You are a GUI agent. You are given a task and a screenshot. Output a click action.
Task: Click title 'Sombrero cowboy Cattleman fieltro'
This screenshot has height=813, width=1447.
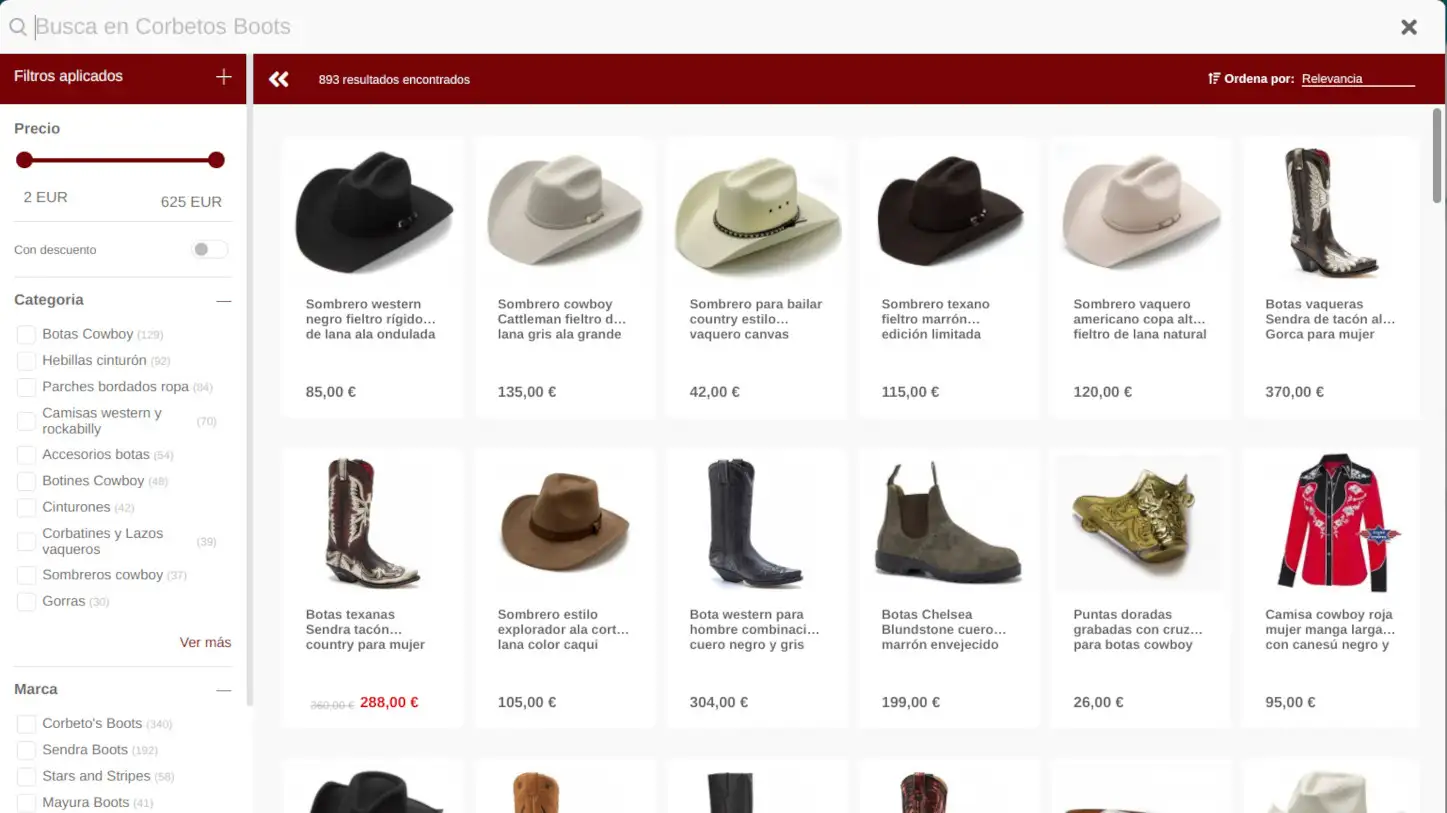[562, 319]
